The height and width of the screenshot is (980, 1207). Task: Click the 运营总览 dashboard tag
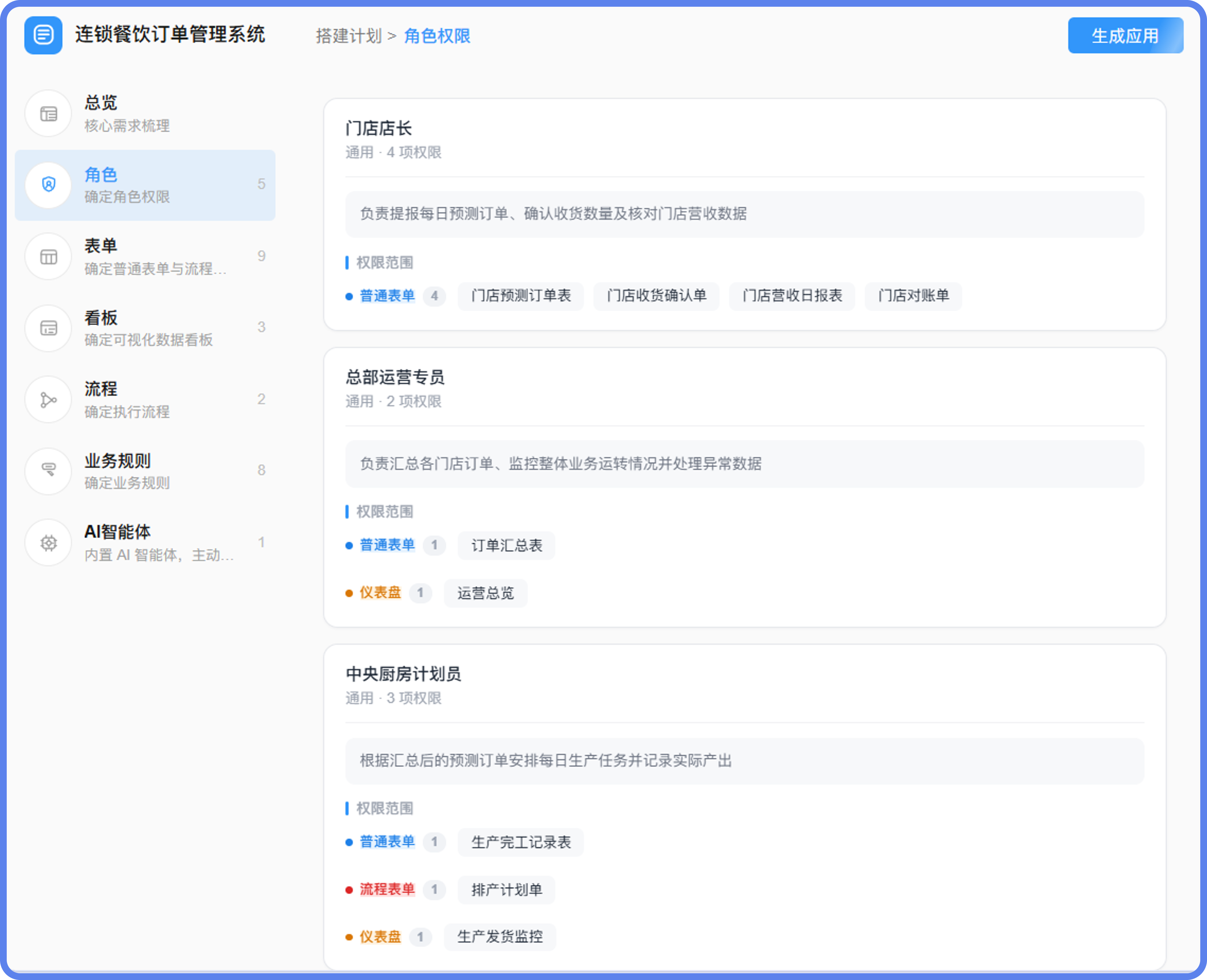click(486, 593)
